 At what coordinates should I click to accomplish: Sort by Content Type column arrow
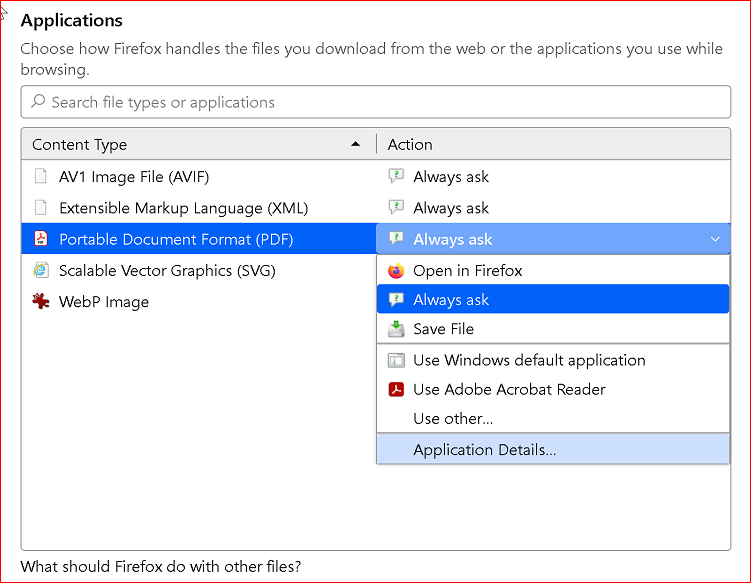[x=355, y=144]
